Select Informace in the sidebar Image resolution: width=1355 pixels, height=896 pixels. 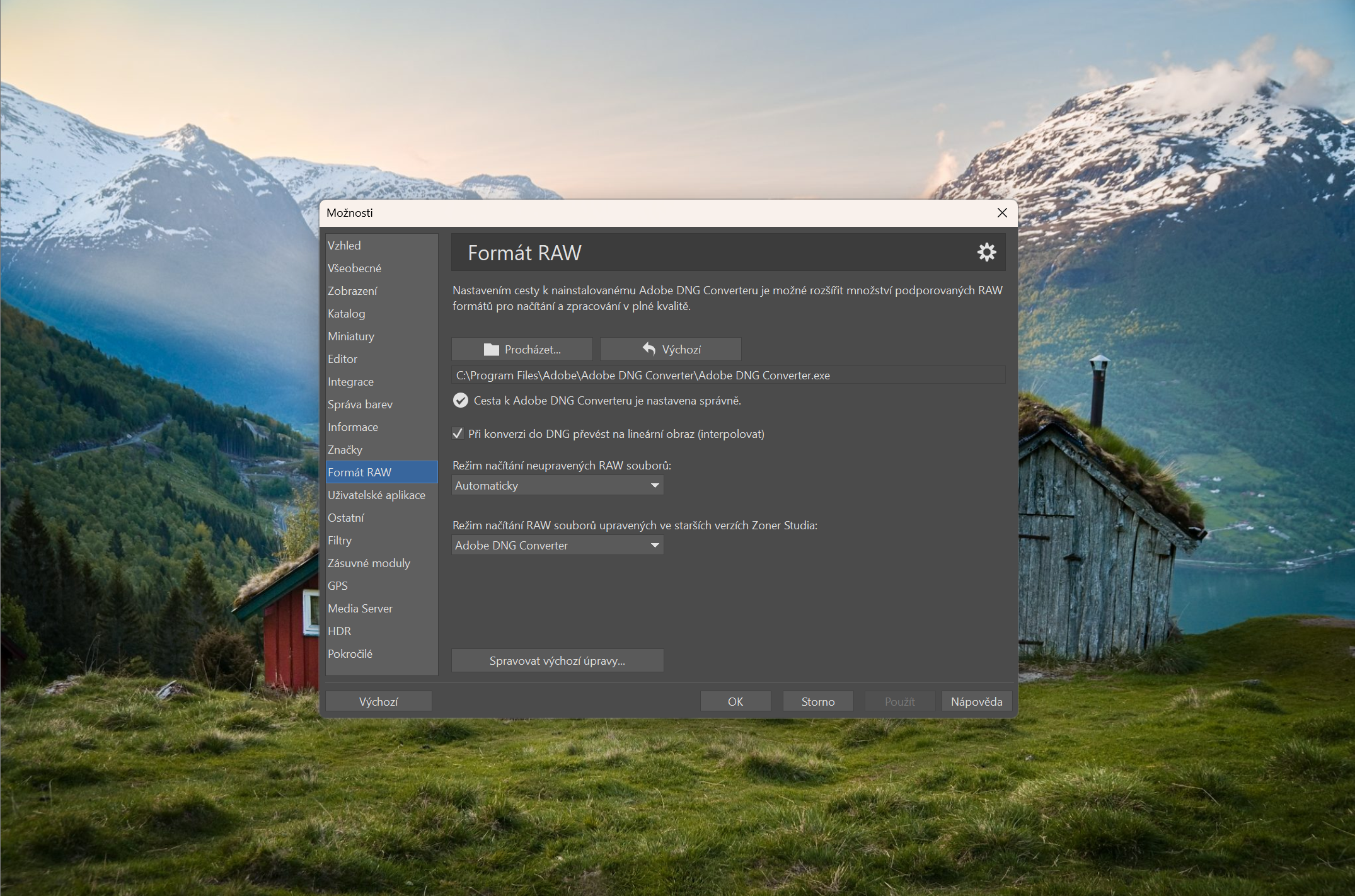(381, 427)
